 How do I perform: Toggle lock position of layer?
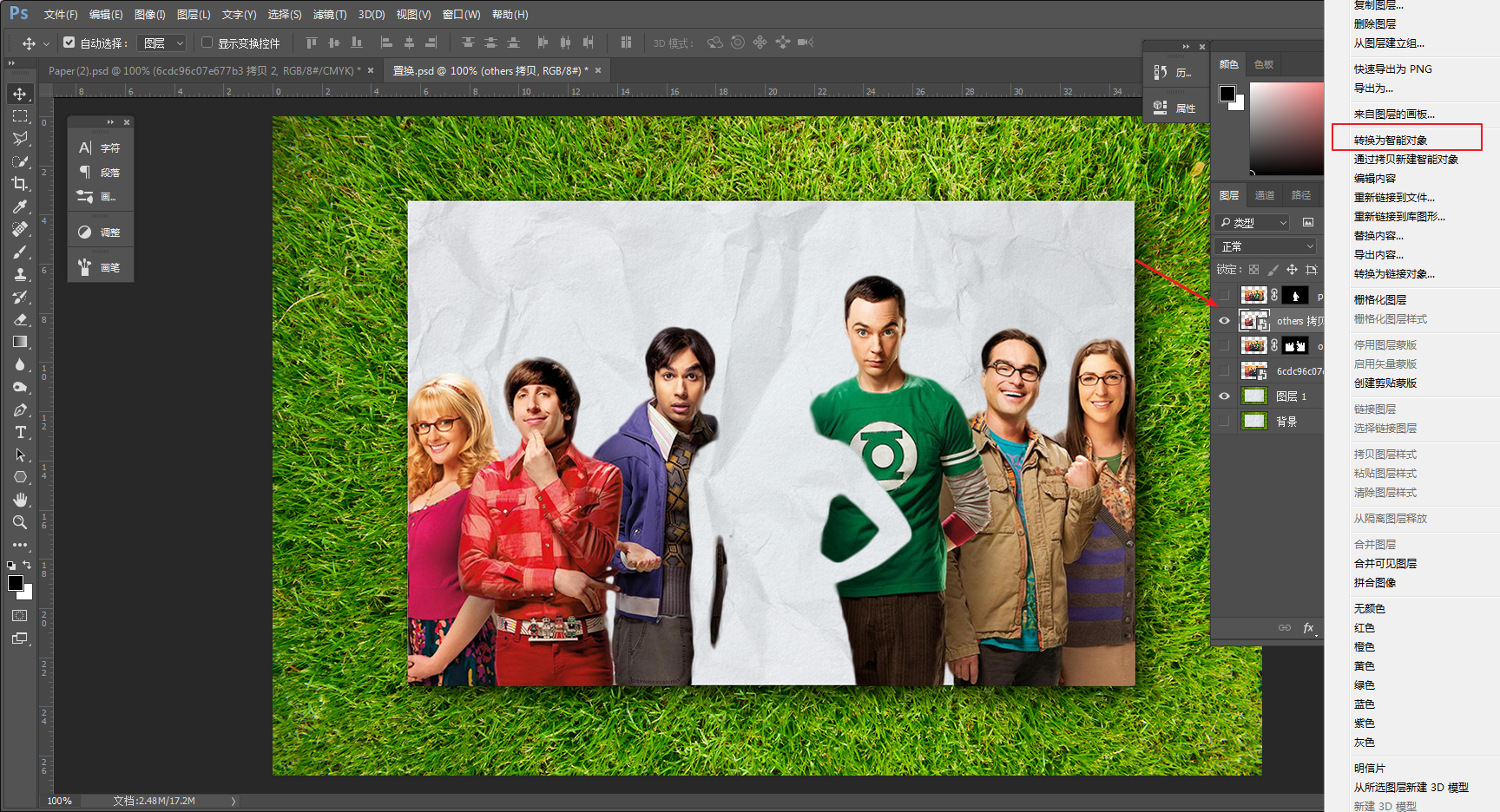(1292, 270)
